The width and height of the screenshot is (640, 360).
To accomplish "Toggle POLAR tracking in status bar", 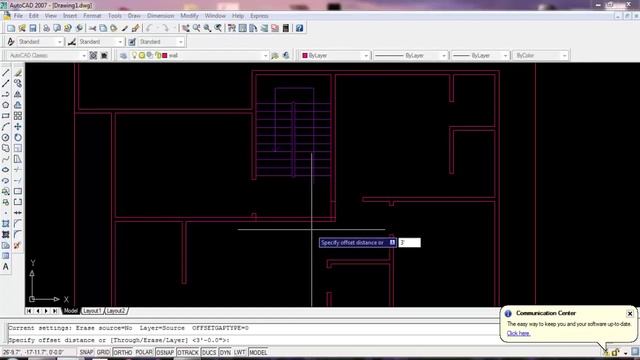I will click(144, 352).
